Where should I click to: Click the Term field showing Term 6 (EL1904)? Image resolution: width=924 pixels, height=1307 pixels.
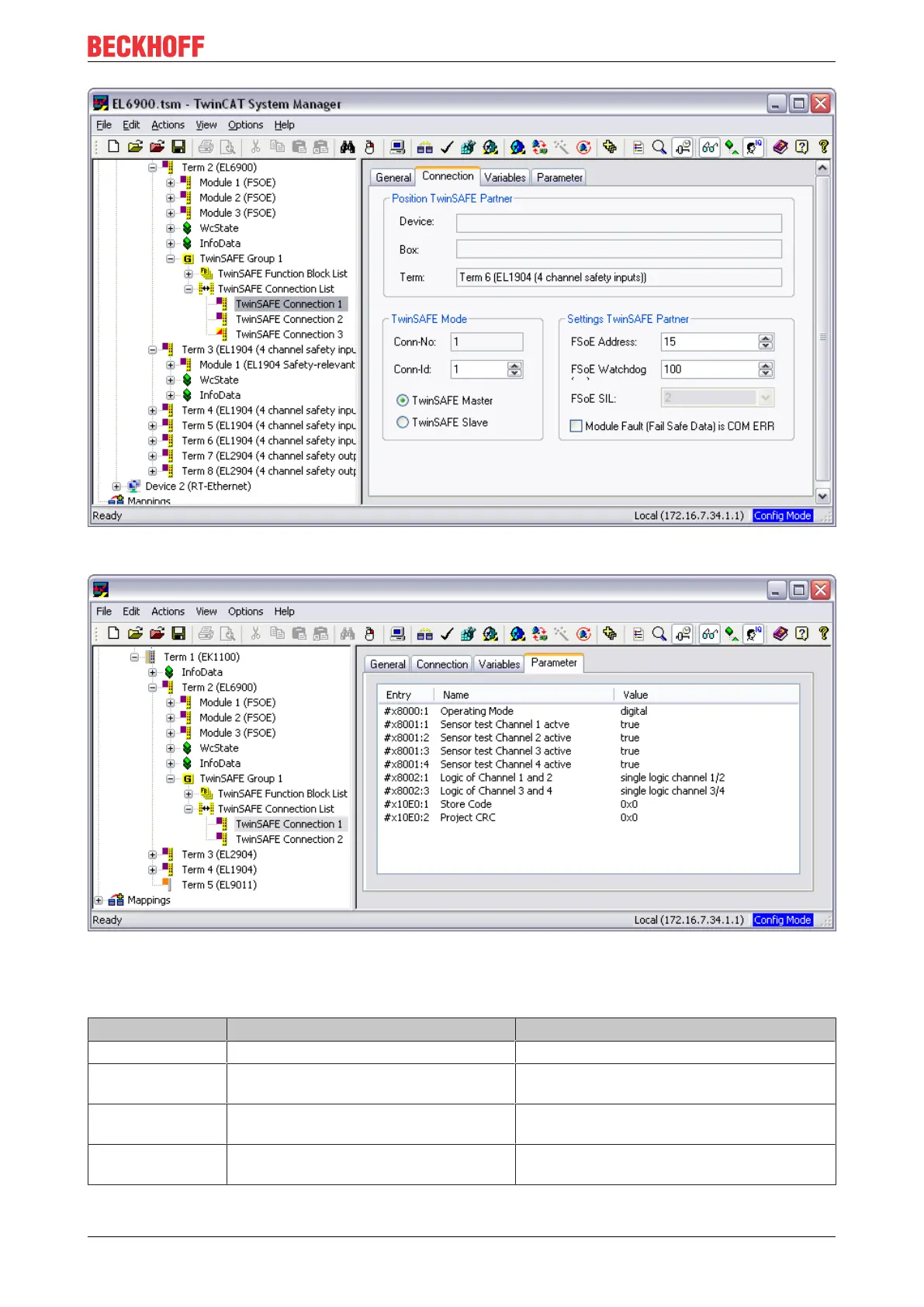click(619, 277)
